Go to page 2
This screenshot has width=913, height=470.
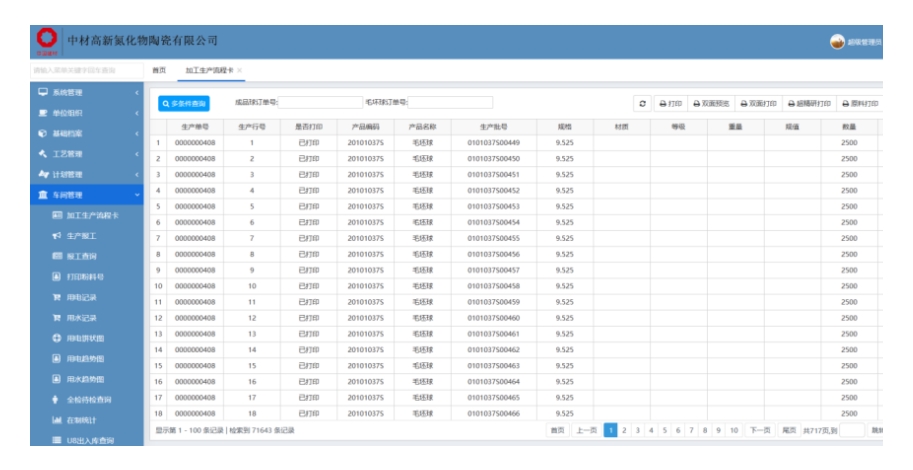(x=624, y=430)
